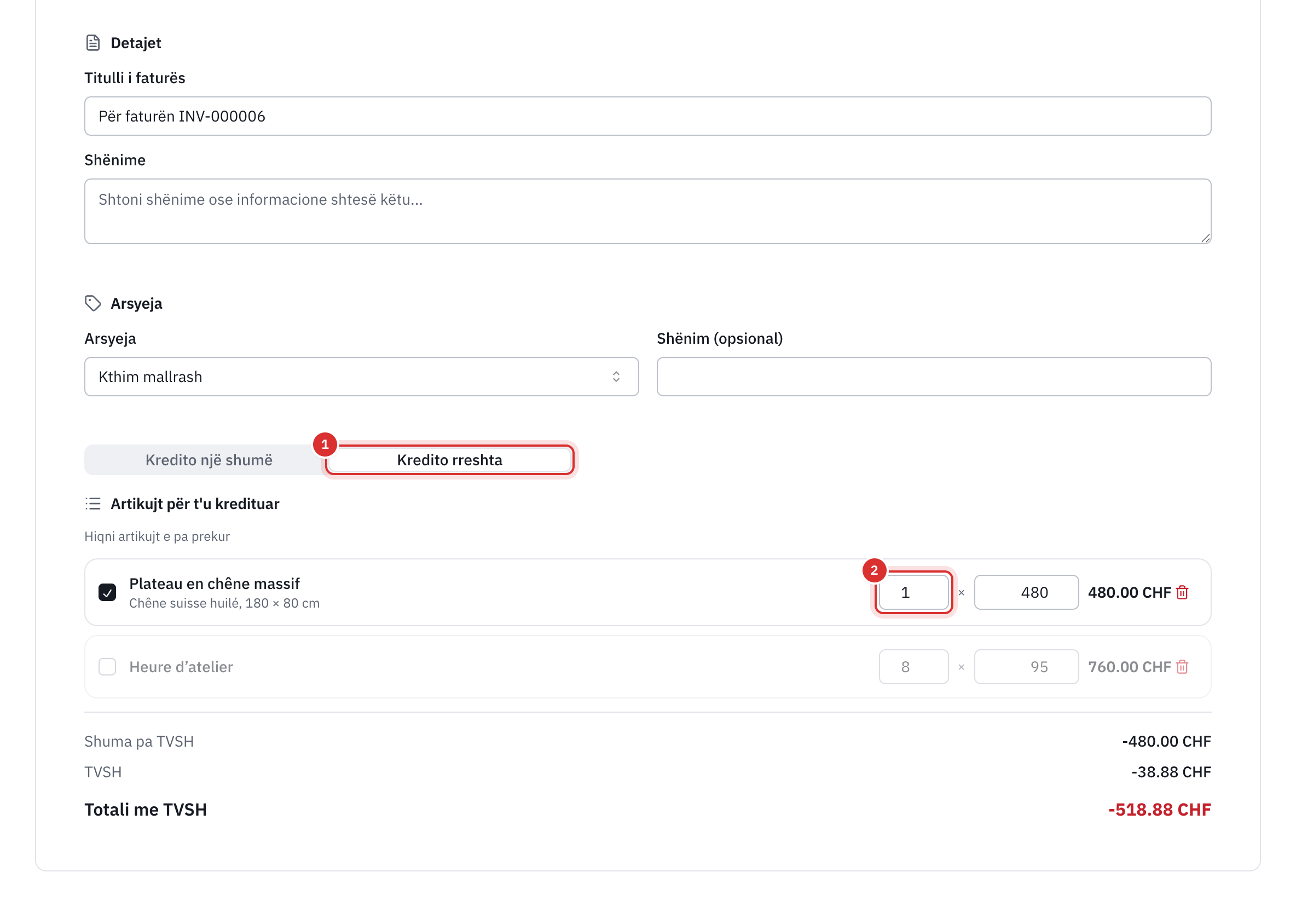1296x924 pixels.
Task: Edit the quantity field for Plateau en chêne massif
Action: pyautogui.click(x=913, y=592)
